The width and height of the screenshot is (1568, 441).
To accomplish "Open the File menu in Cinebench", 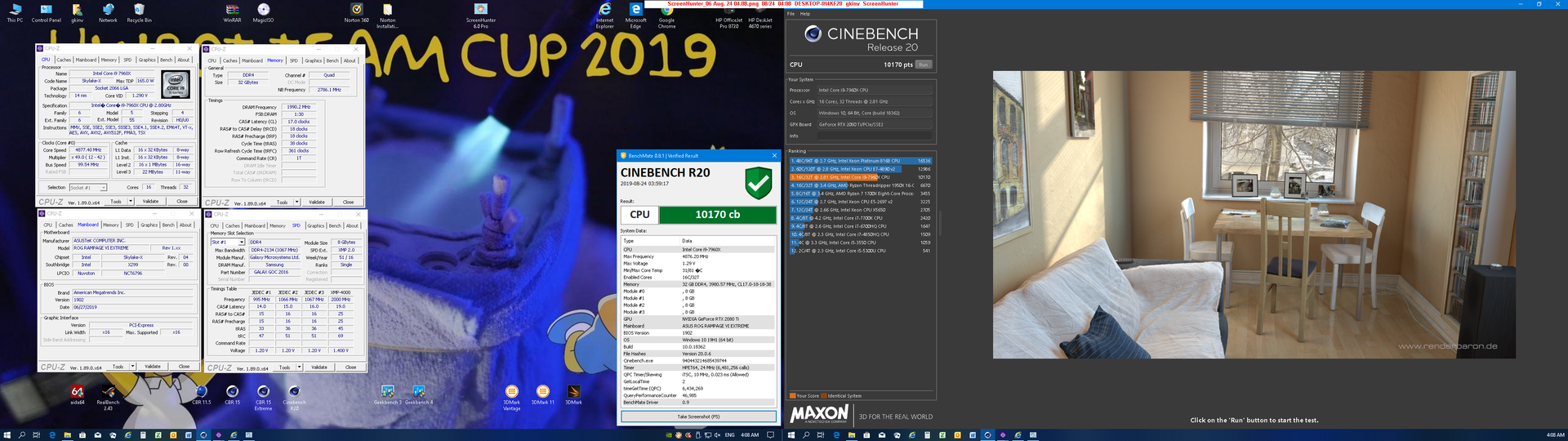I will 791,14.
